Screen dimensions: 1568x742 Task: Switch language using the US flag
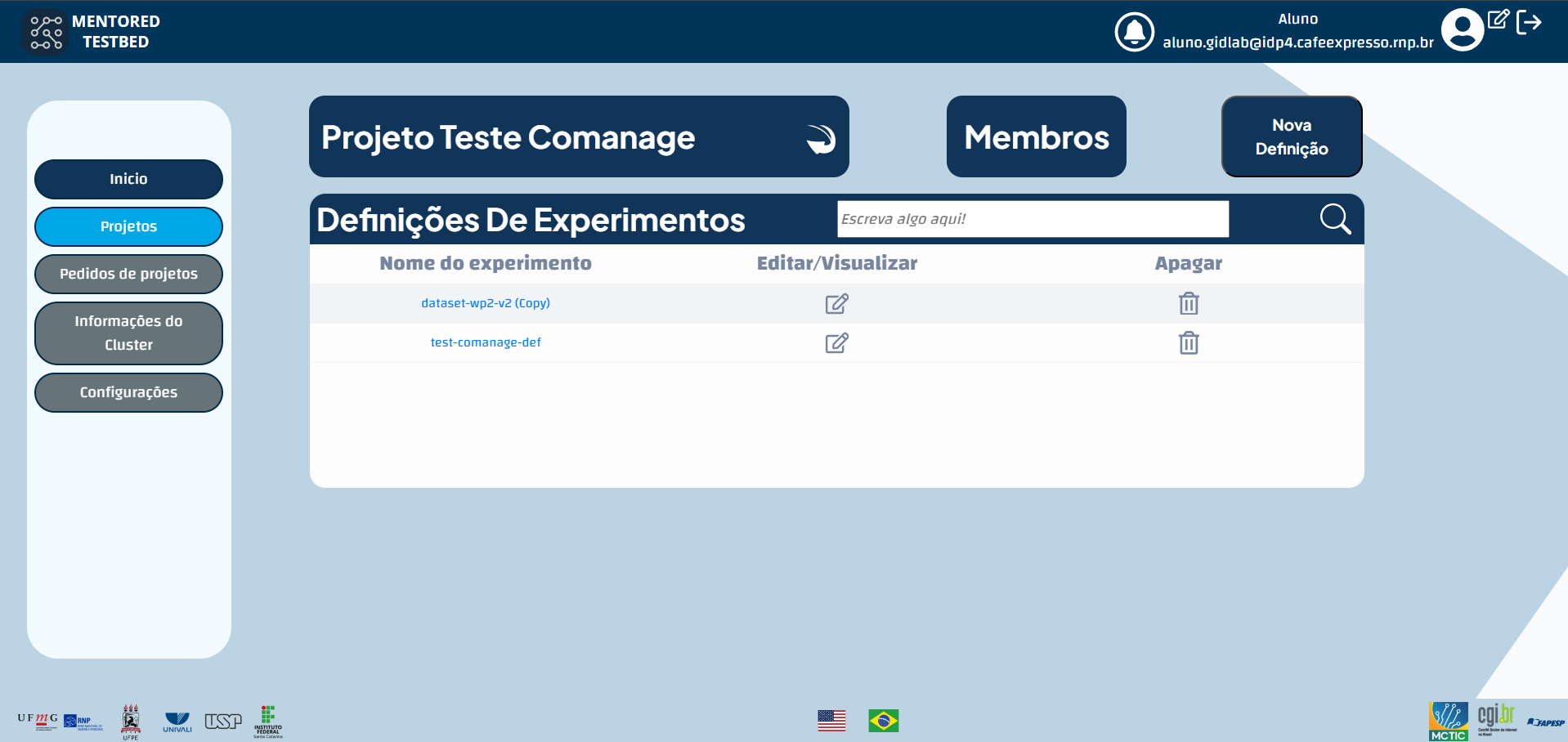pyautogui.click(x=831, y=721)
